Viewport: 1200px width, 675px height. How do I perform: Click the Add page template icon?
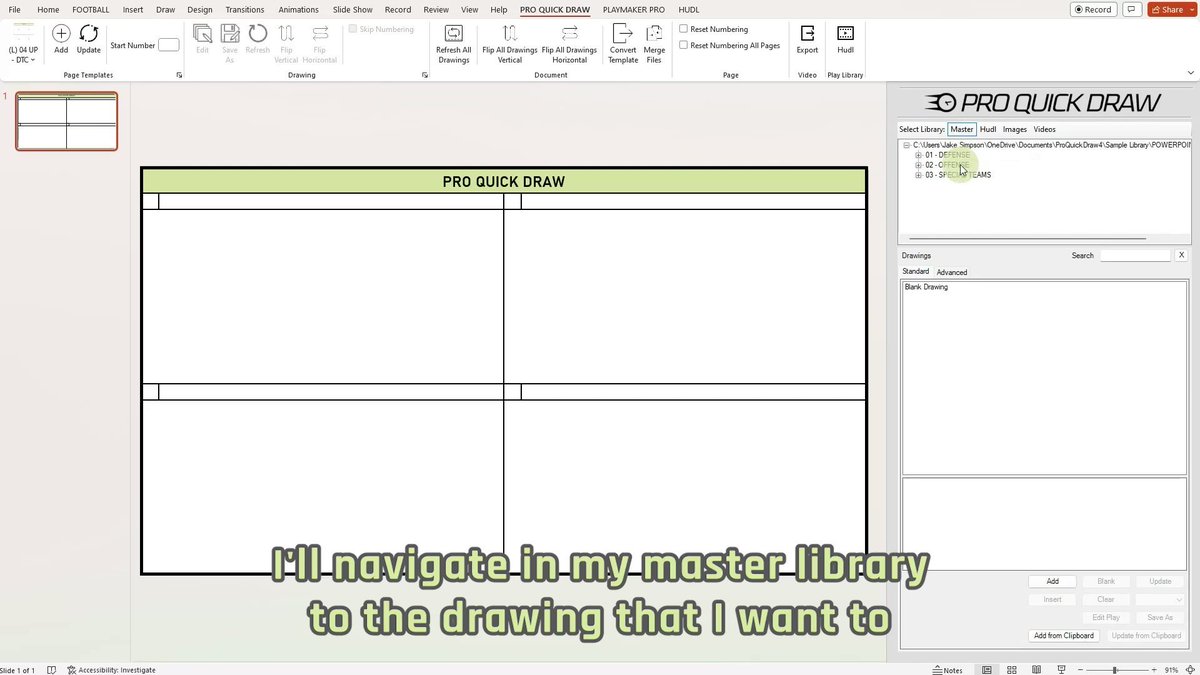[61, 35]
